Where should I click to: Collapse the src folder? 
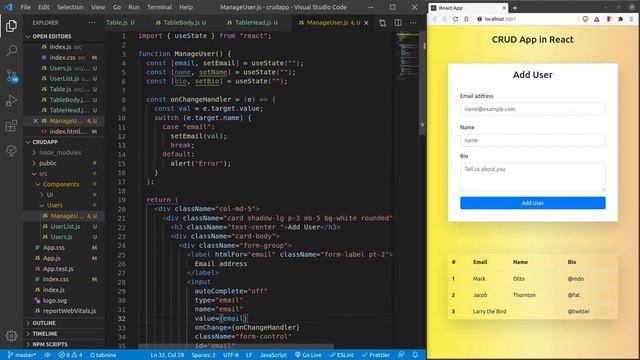coord(43,174)
